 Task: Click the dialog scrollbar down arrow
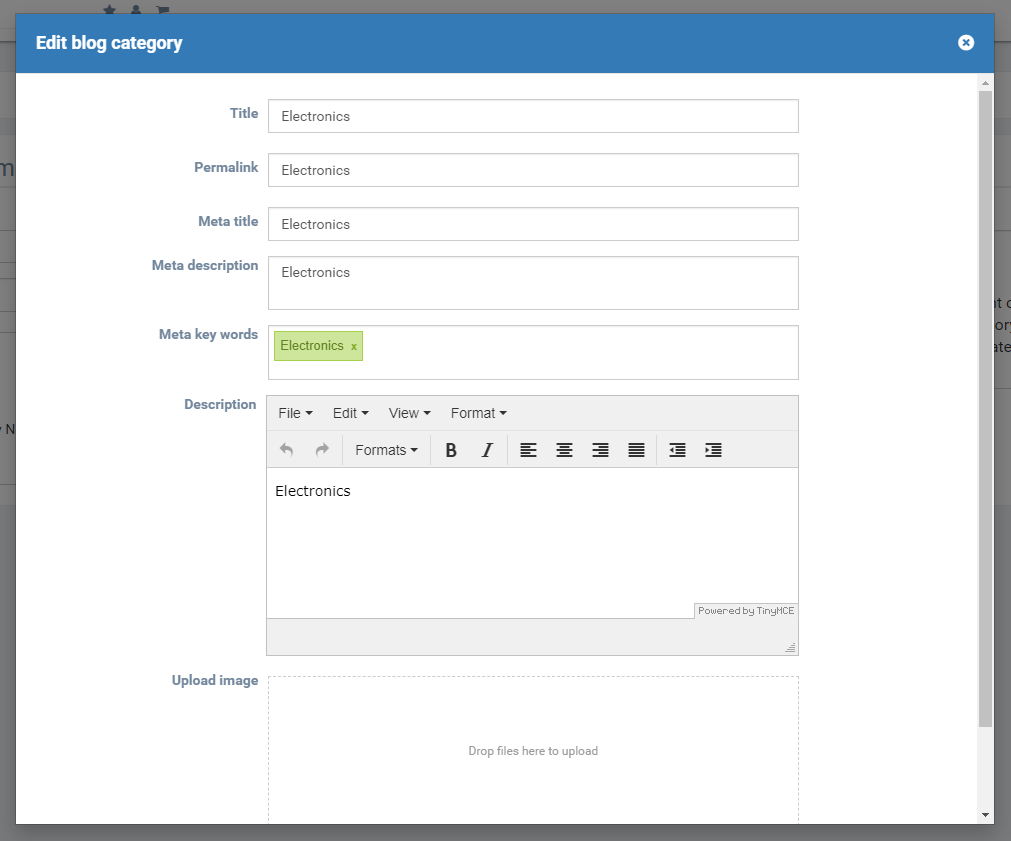(x=985, y=815)
